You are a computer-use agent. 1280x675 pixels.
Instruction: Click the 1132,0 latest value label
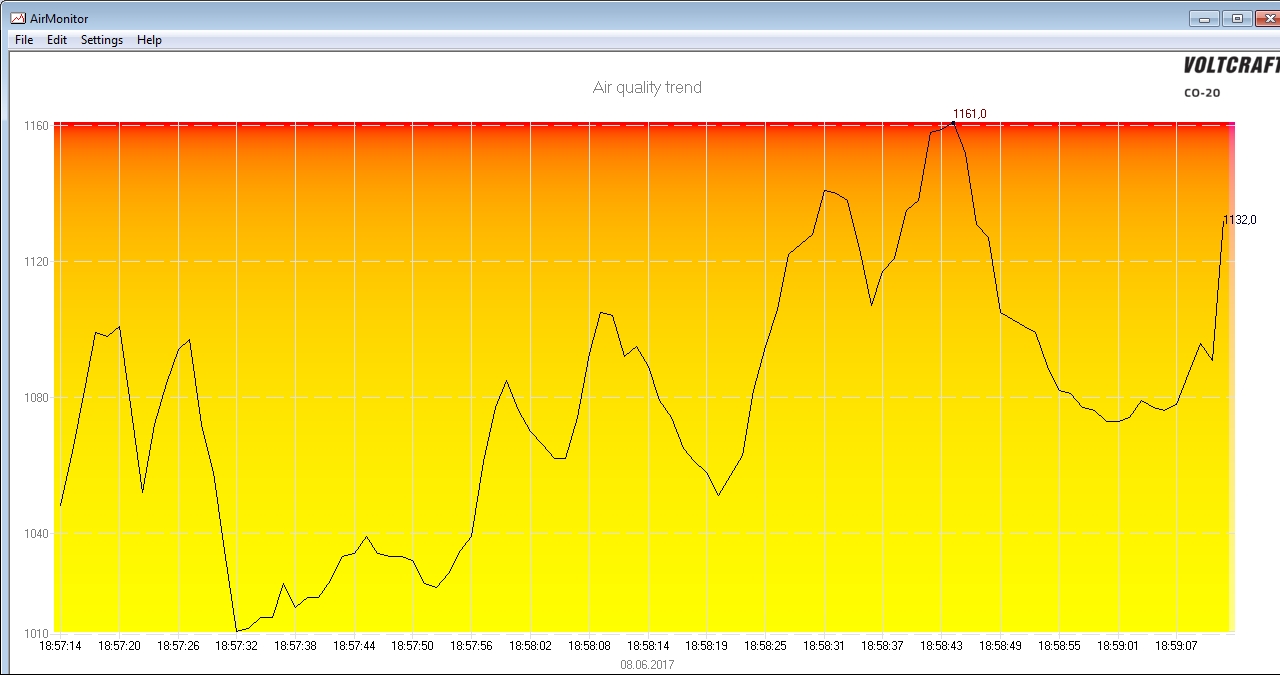[1240, 220]
